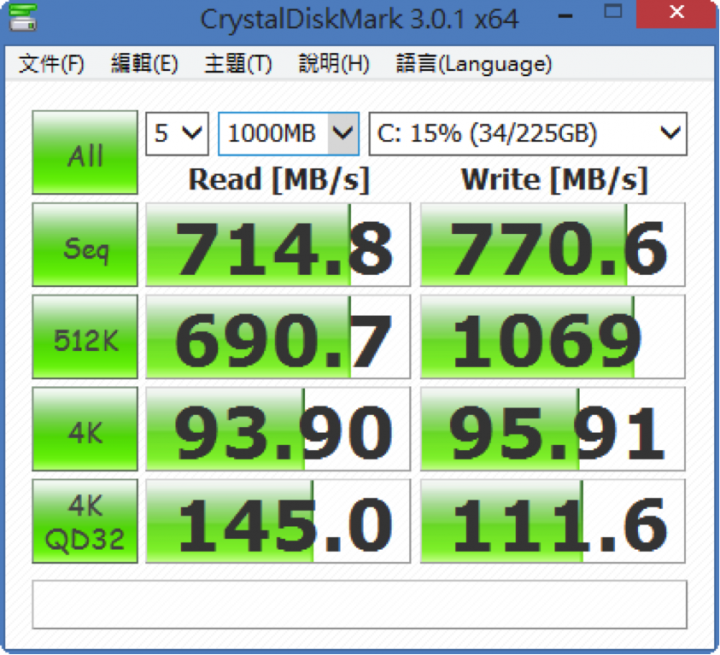Start the Seq benchmark test
The image size is (720, 655).
click(85, 245)
